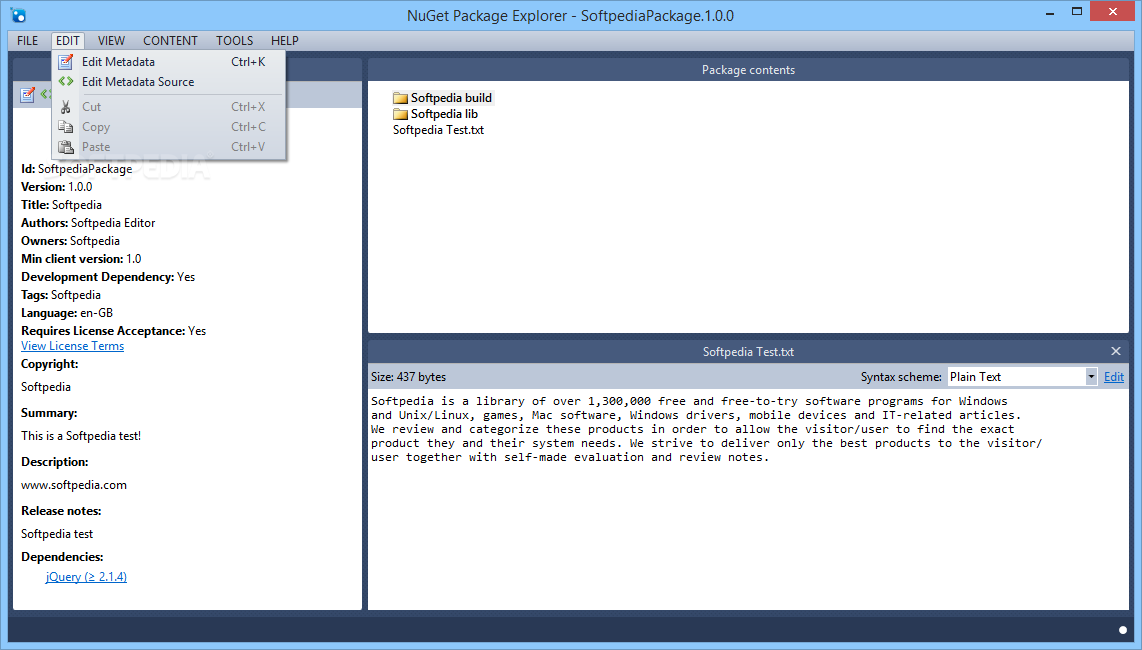Viewport: 1142px width, 650px height.
Task: Click the 'Min client version: 1.0' line
Action: click(81, 259)
